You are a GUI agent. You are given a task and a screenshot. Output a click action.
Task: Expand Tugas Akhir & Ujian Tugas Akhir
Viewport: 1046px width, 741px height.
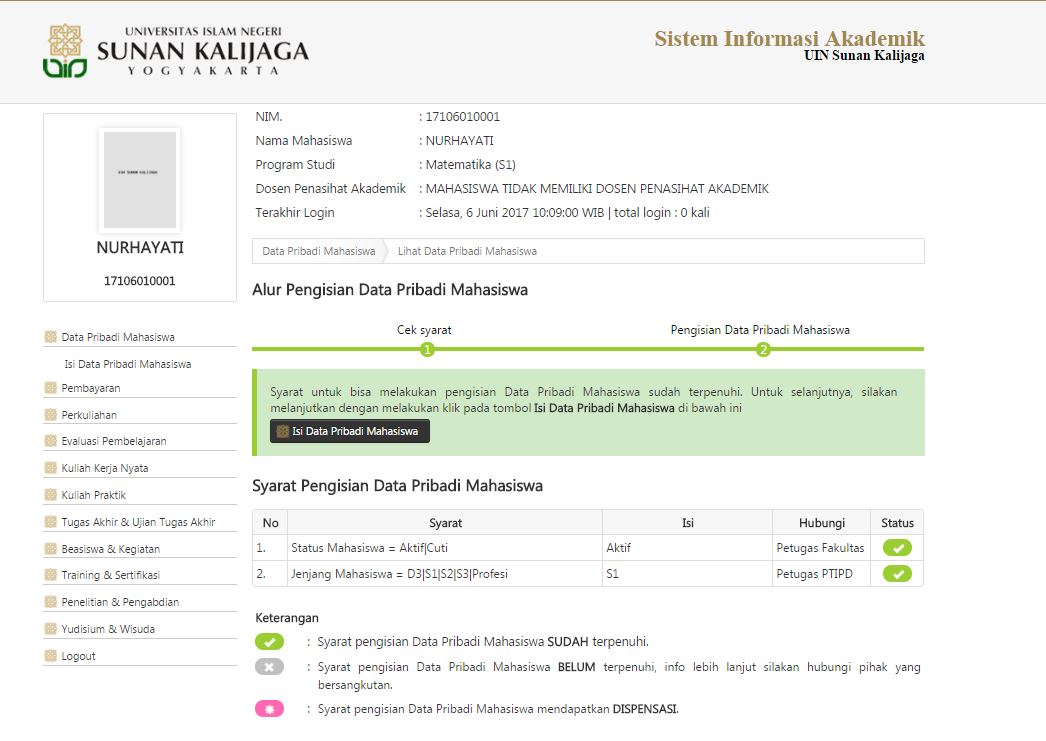[x=138, y=522]
